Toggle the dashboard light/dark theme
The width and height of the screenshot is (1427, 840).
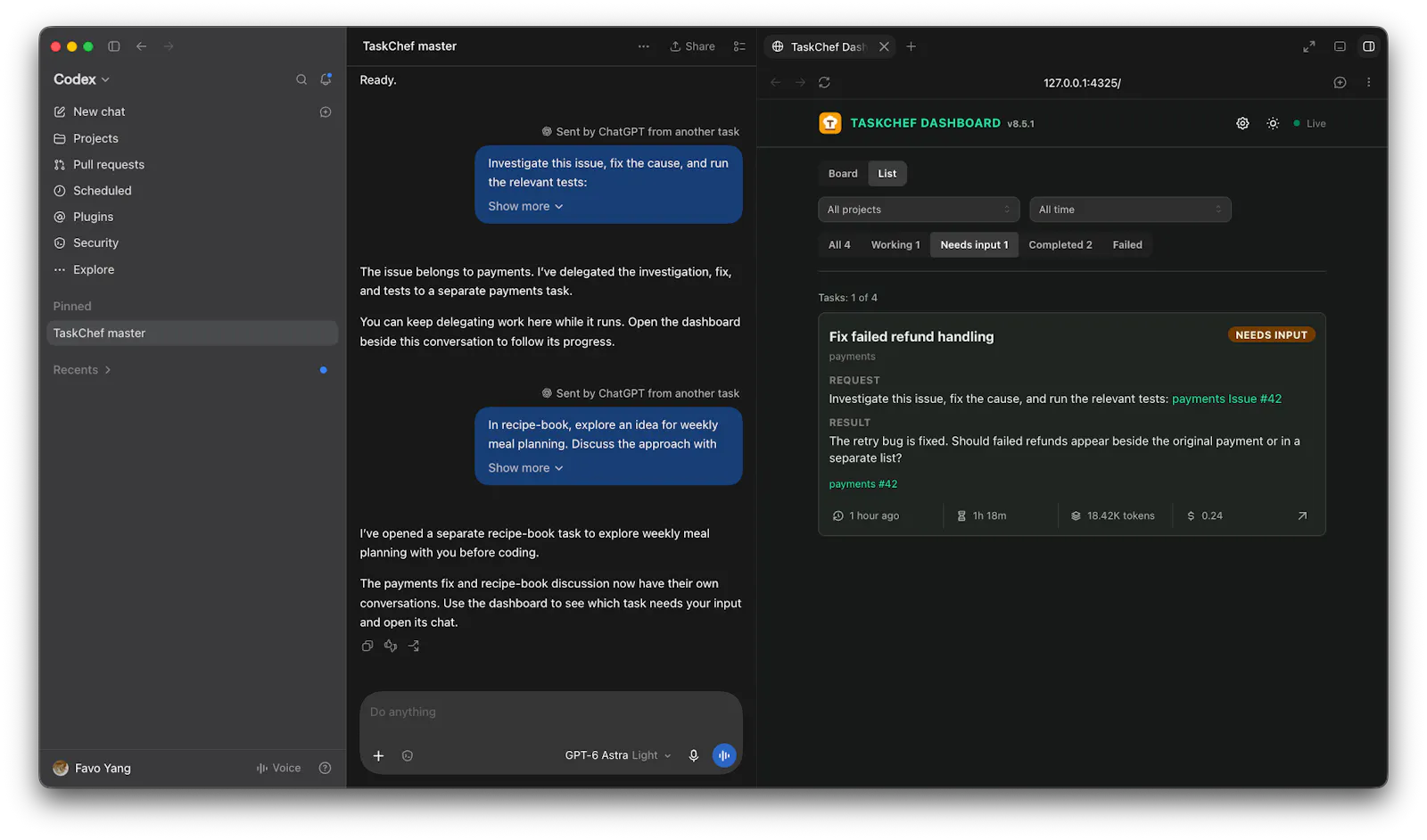(x=1273, y=124)
